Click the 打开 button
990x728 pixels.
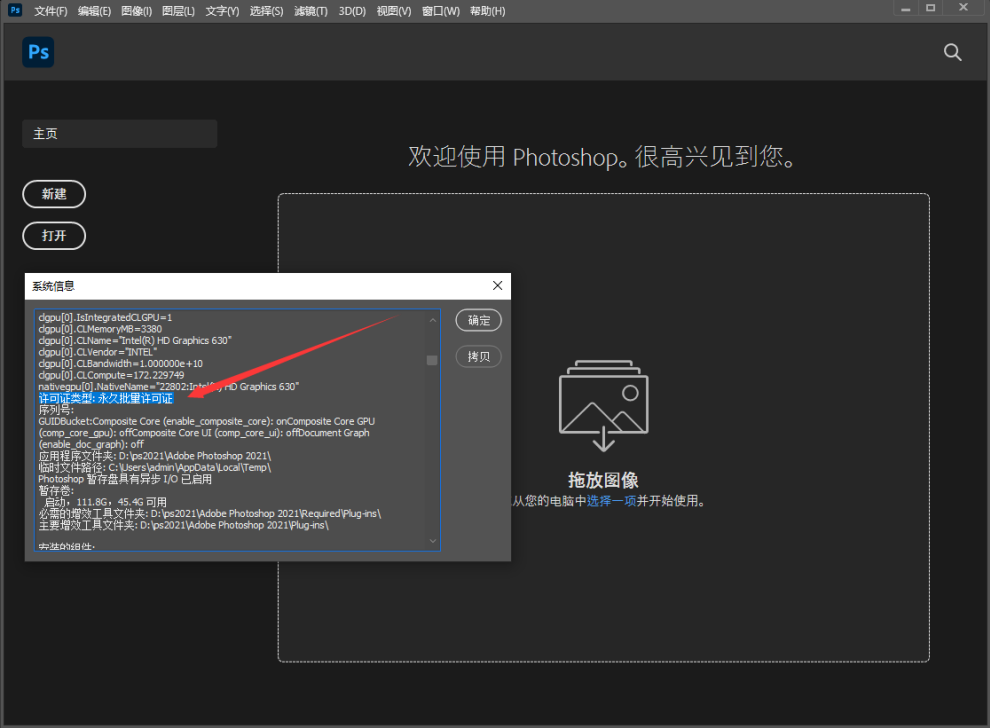coord(54,236)
